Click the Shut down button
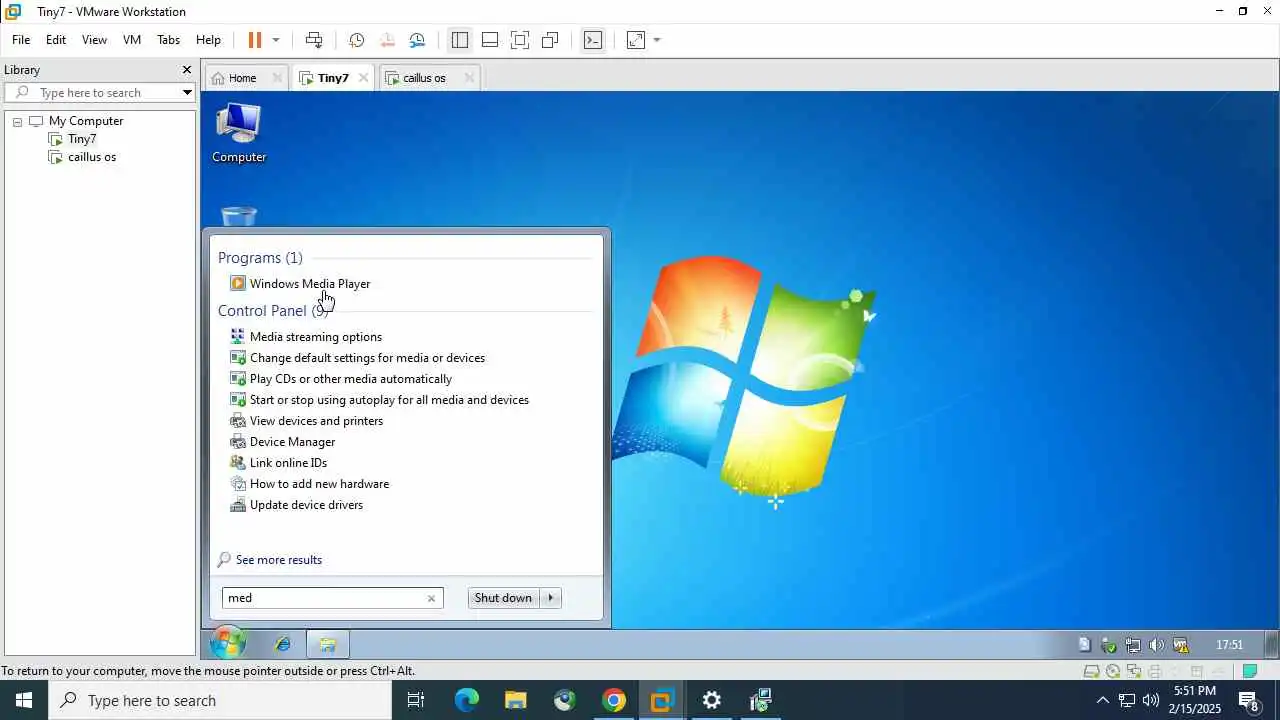 (504, 598)
